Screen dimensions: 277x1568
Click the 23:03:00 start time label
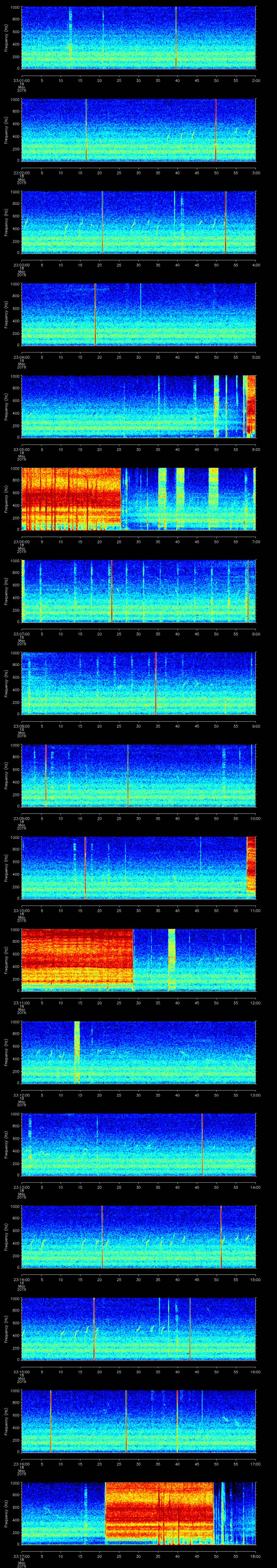[21, 265]
